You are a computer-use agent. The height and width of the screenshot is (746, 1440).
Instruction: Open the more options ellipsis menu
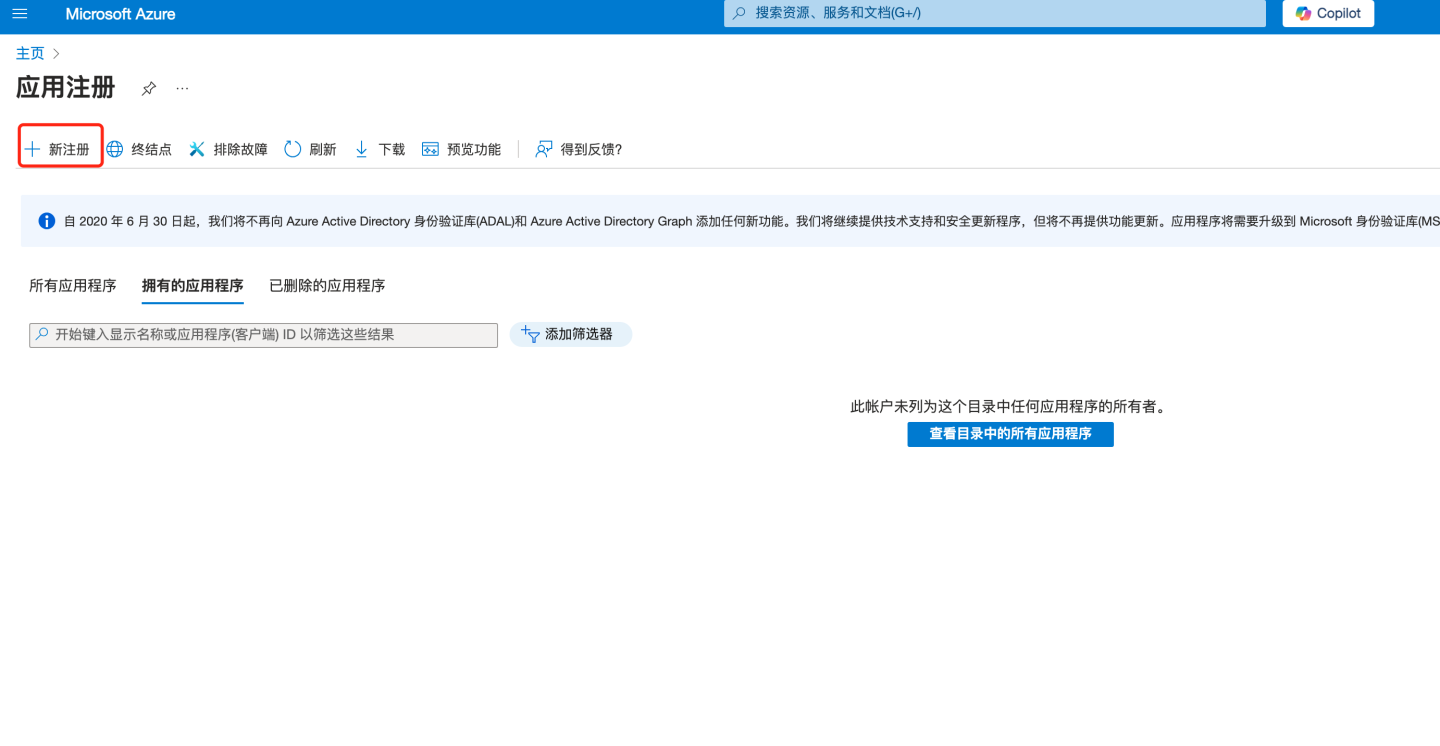tap(182, 88)
